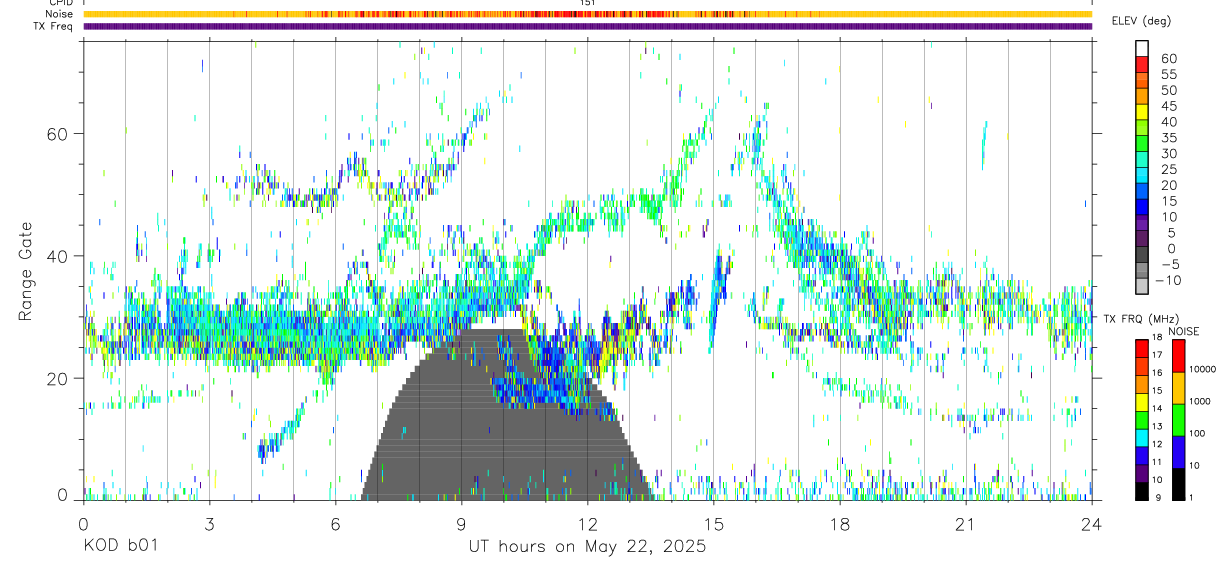This screenshot has width=1228, height=567.
Task: Click the "60" tick on Range Gate axis
Action: click(58, 134)
